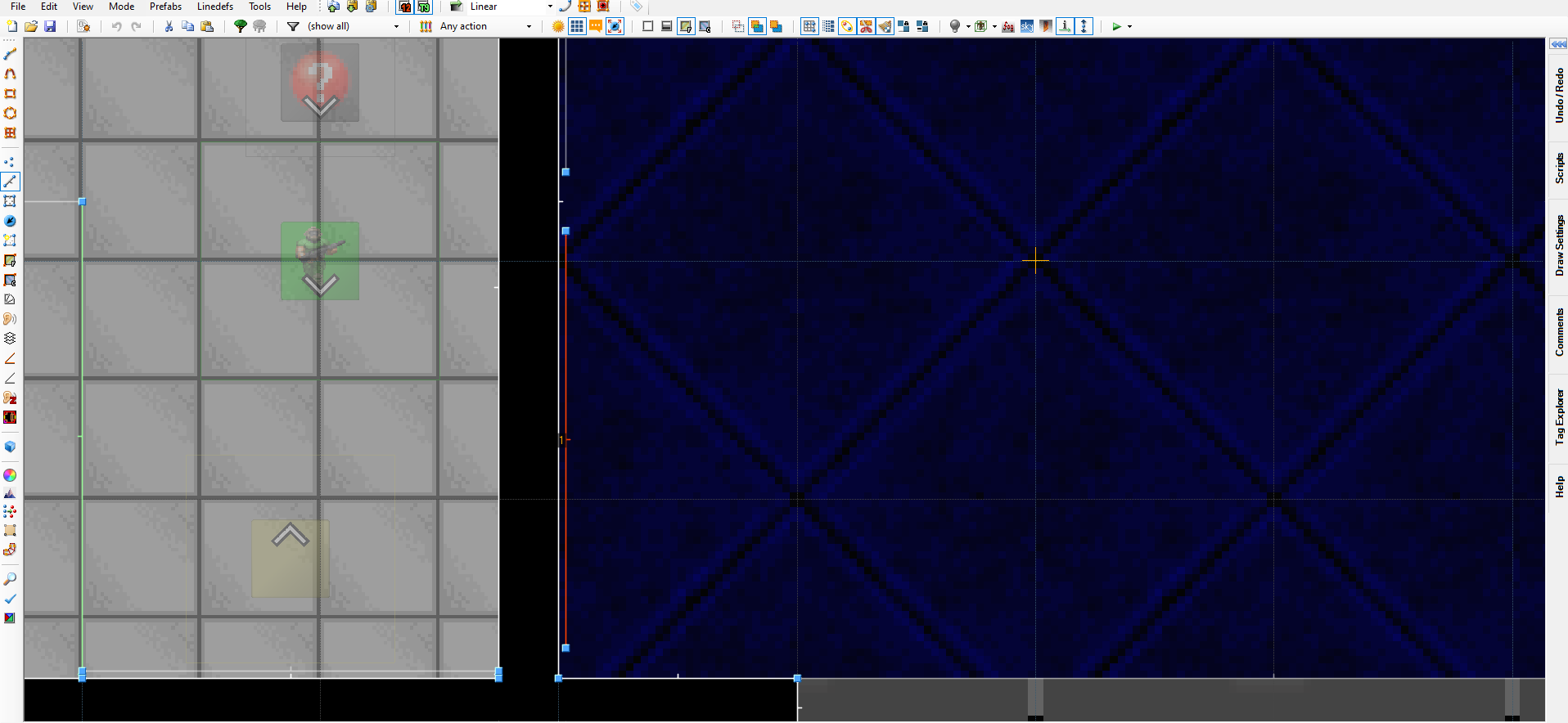1568x723 pixels.
Task: Open the Undo / Redo side panel tab
Action: [1558, 96]
